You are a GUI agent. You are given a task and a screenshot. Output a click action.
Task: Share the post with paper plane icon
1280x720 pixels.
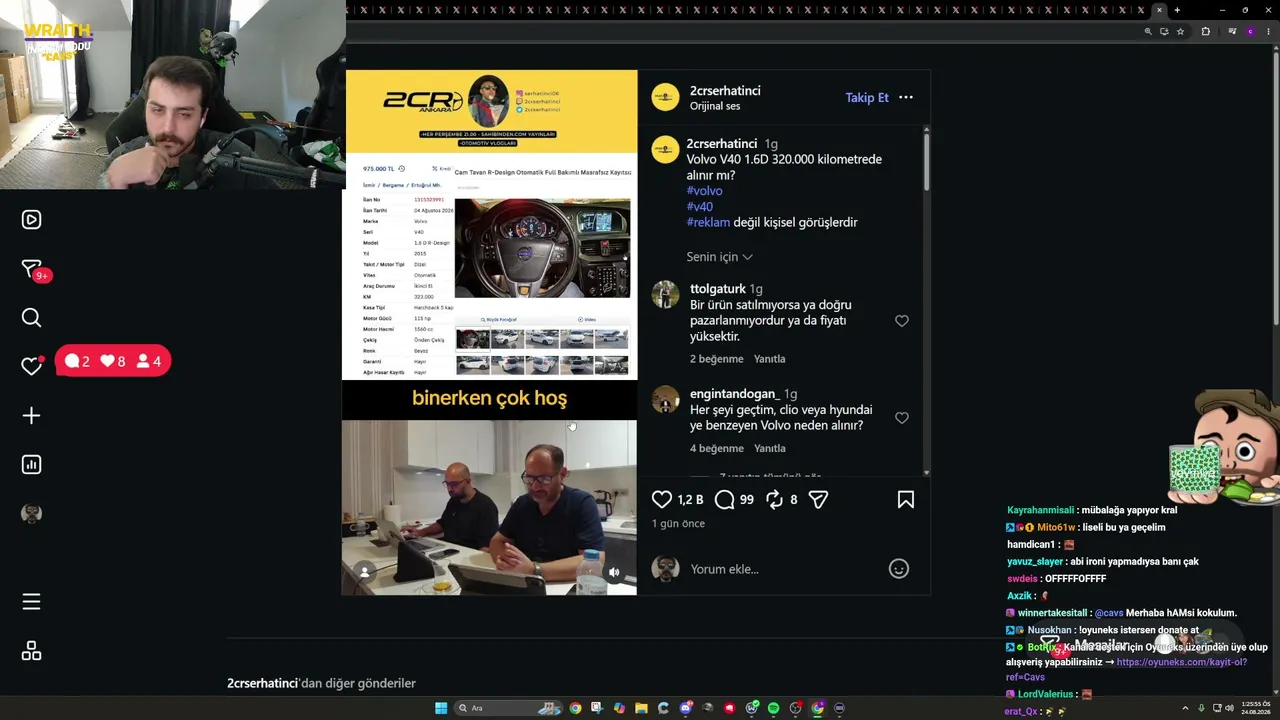(x=818, y=499)
